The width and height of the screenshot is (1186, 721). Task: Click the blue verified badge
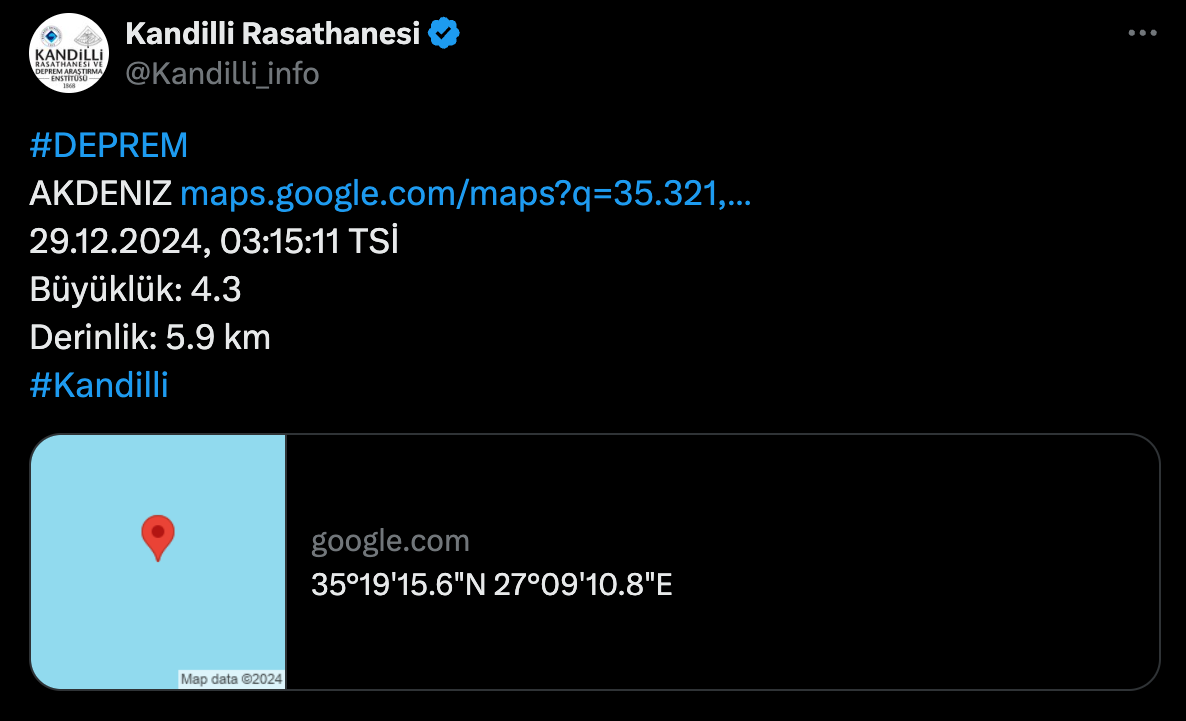pyautogui.click(x=444, y=34)
